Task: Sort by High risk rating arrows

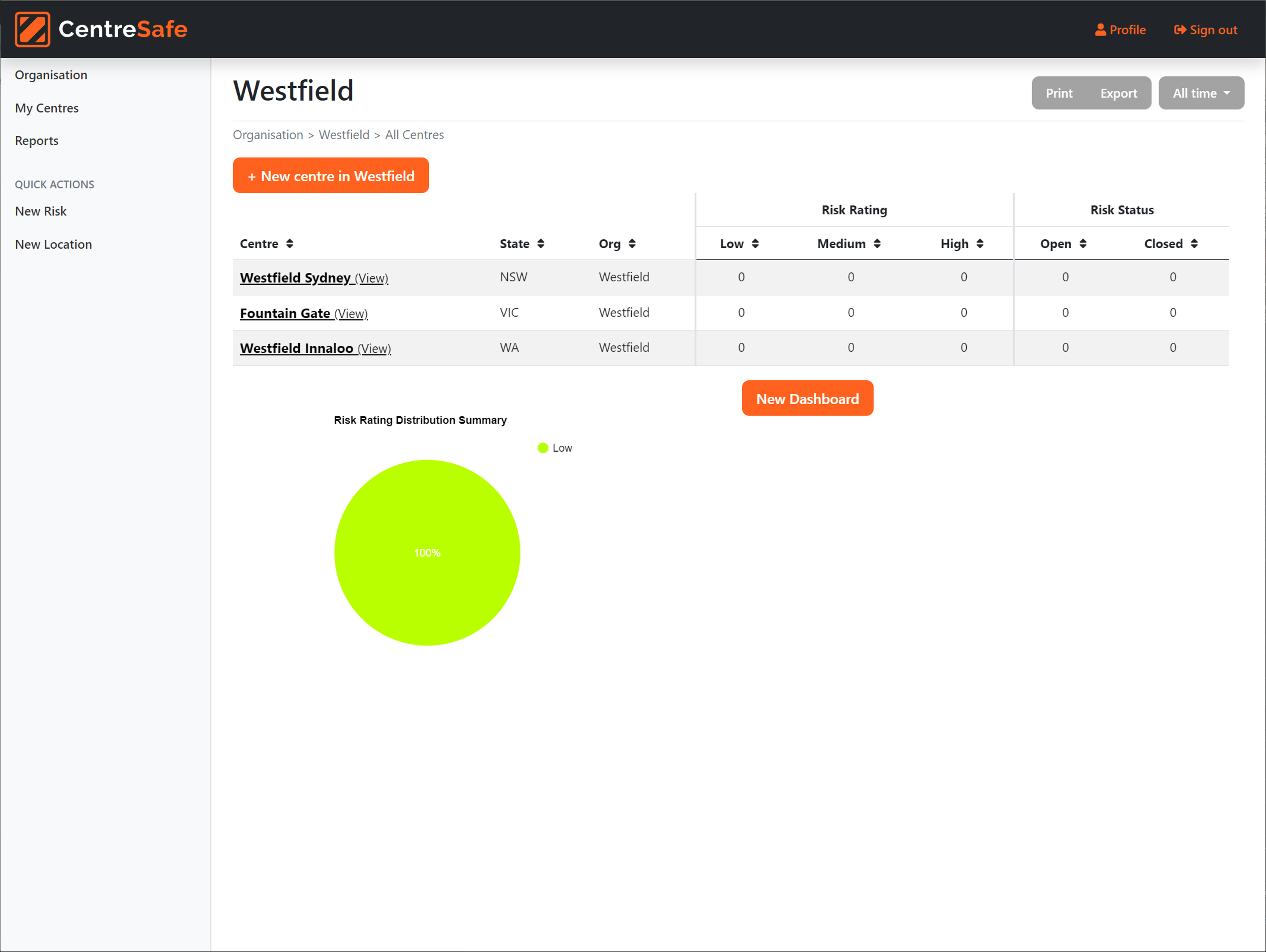Action: [x=980, y=244]
